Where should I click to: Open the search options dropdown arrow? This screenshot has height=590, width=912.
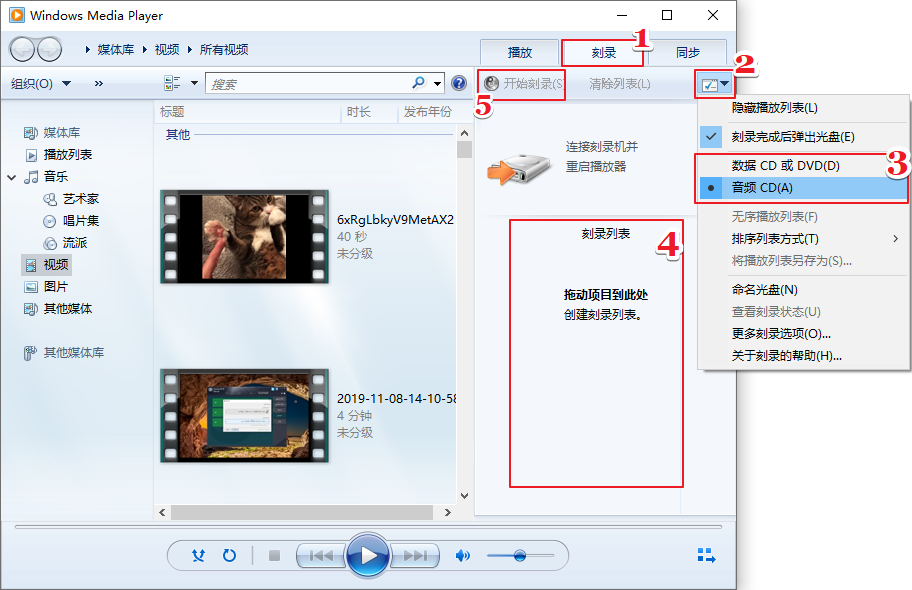click(437, 83)
